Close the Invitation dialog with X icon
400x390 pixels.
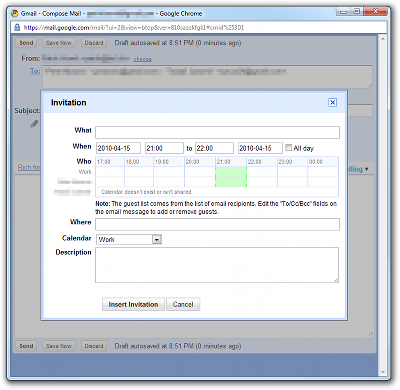click(332, 102)
